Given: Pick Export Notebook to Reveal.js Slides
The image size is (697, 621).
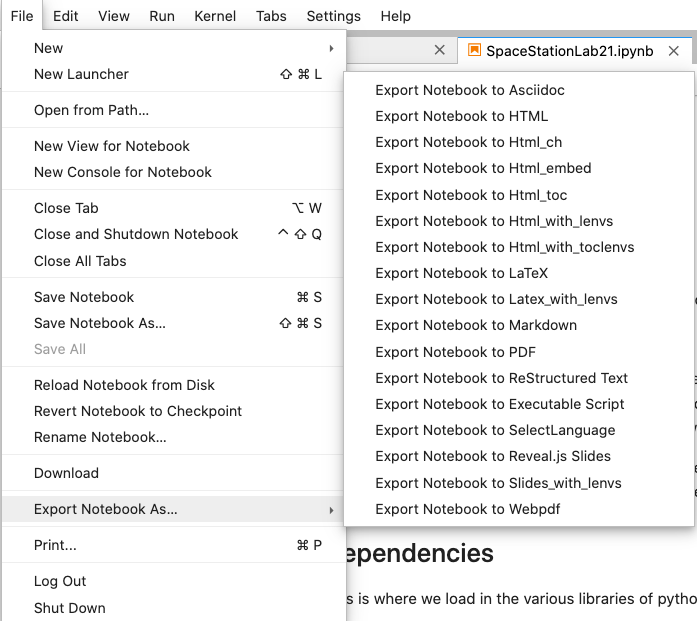Looking at the screenshot, I should [493, 456].
